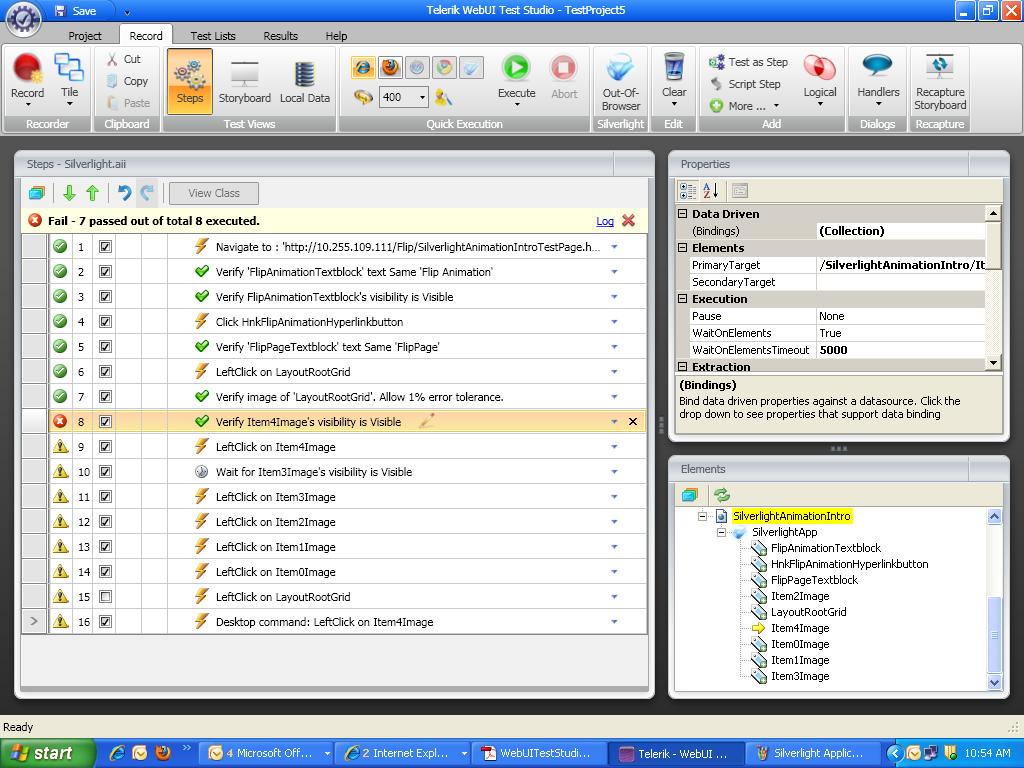
Task: Click the View Class button
Action: click(214, 193)
